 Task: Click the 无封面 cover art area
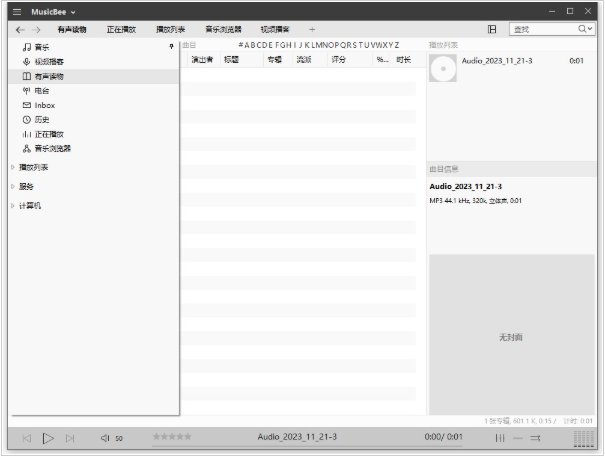point(512,334)
